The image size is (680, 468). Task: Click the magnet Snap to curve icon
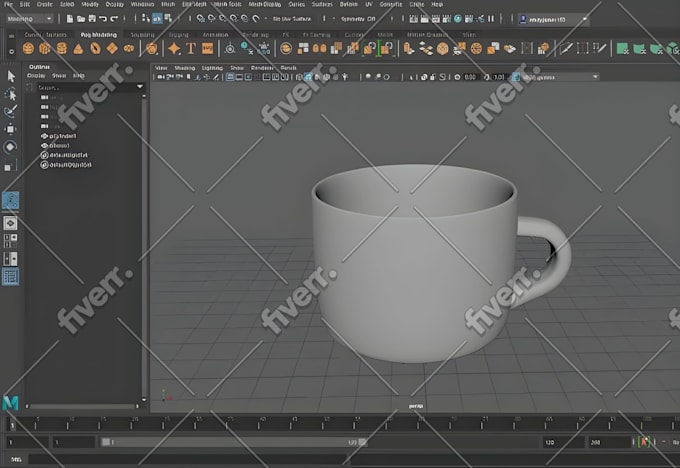212,19
